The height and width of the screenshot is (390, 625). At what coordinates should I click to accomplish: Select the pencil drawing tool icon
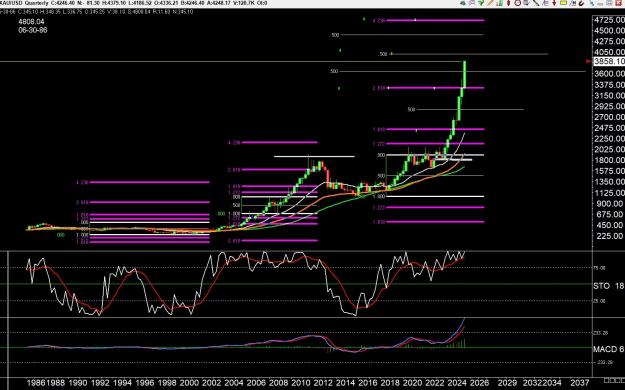490,3
